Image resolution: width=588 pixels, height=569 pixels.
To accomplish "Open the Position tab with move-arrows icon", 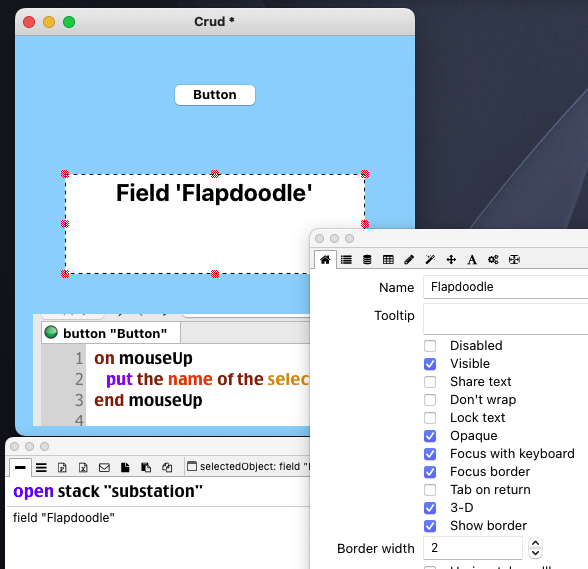I will pos(451,260).
